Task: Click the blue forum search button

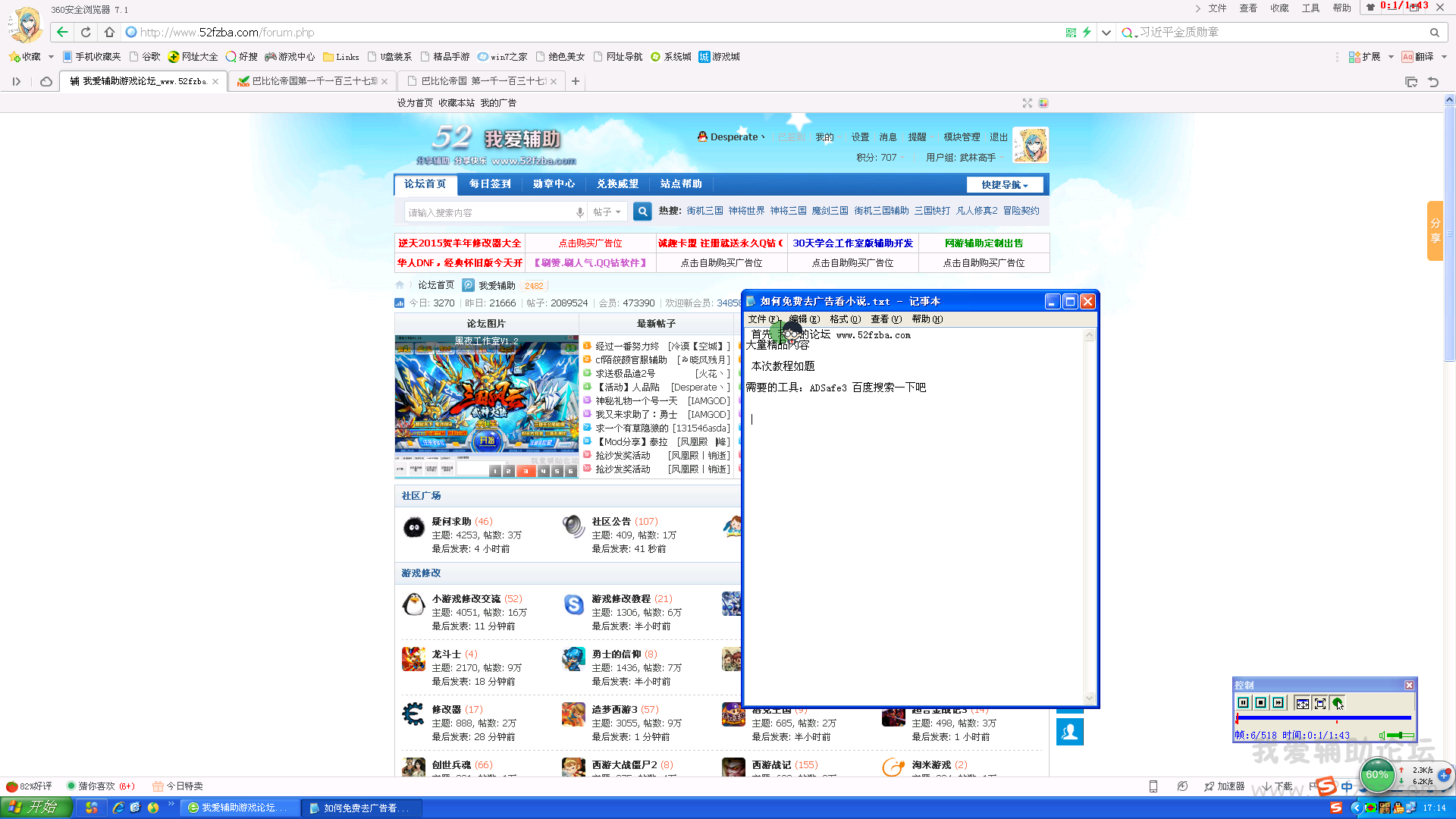Action: [x=642, y=212]
